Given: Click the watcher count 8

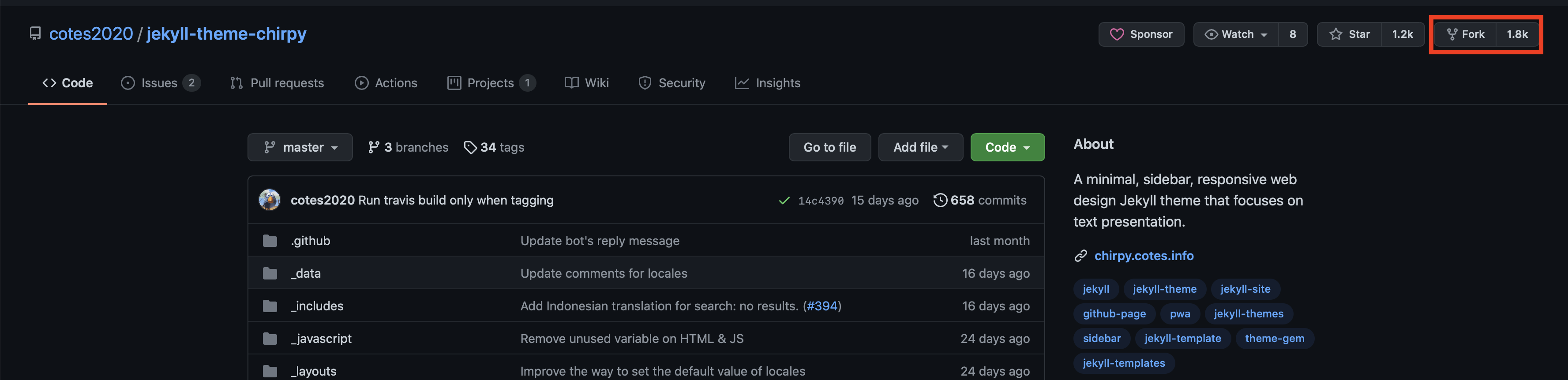Looking at the screenshot, I should tap(1292, 34).
